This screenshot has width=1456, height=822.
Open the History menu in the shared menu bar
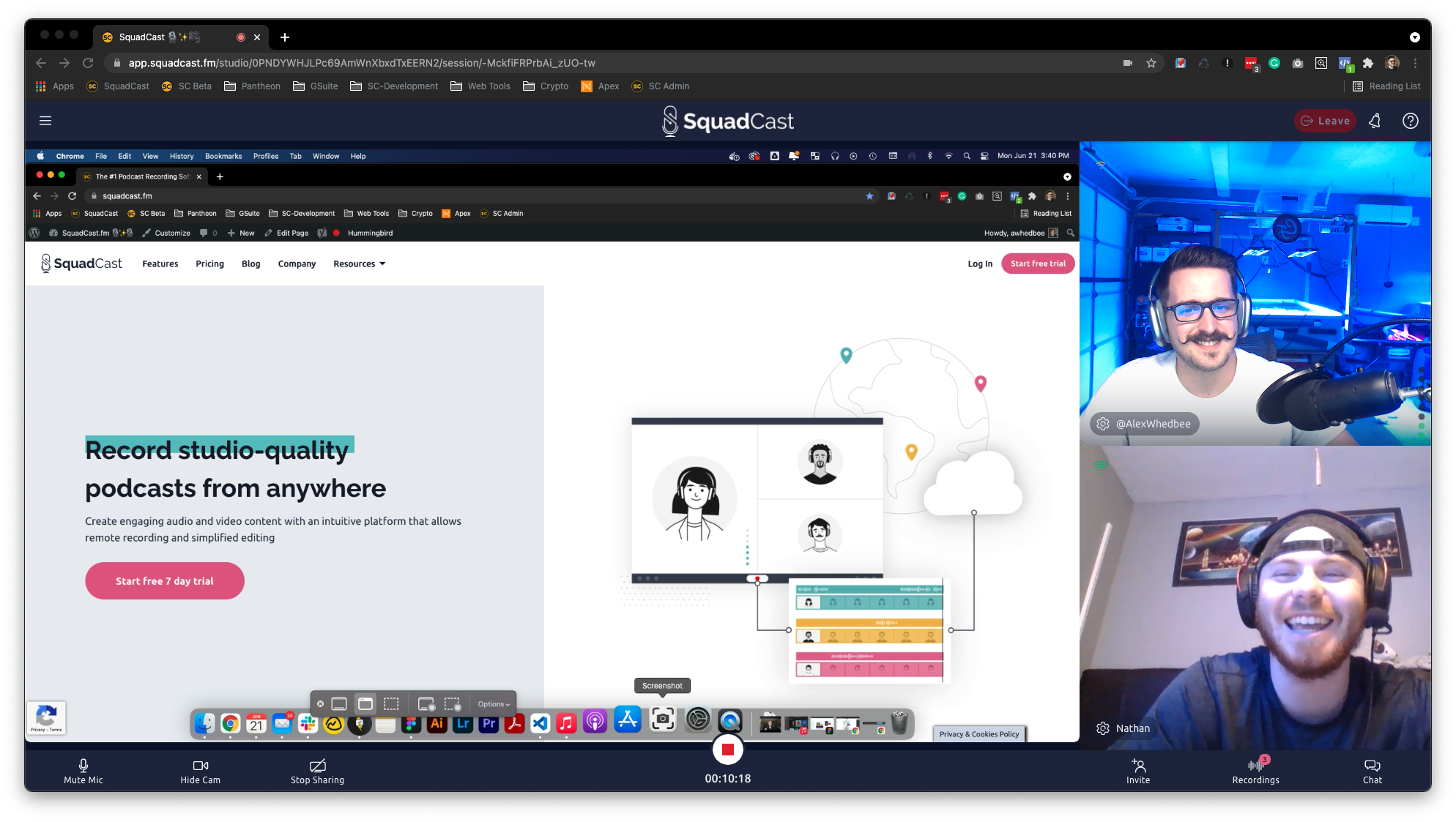pyautogui.click(x=182, y=156)
